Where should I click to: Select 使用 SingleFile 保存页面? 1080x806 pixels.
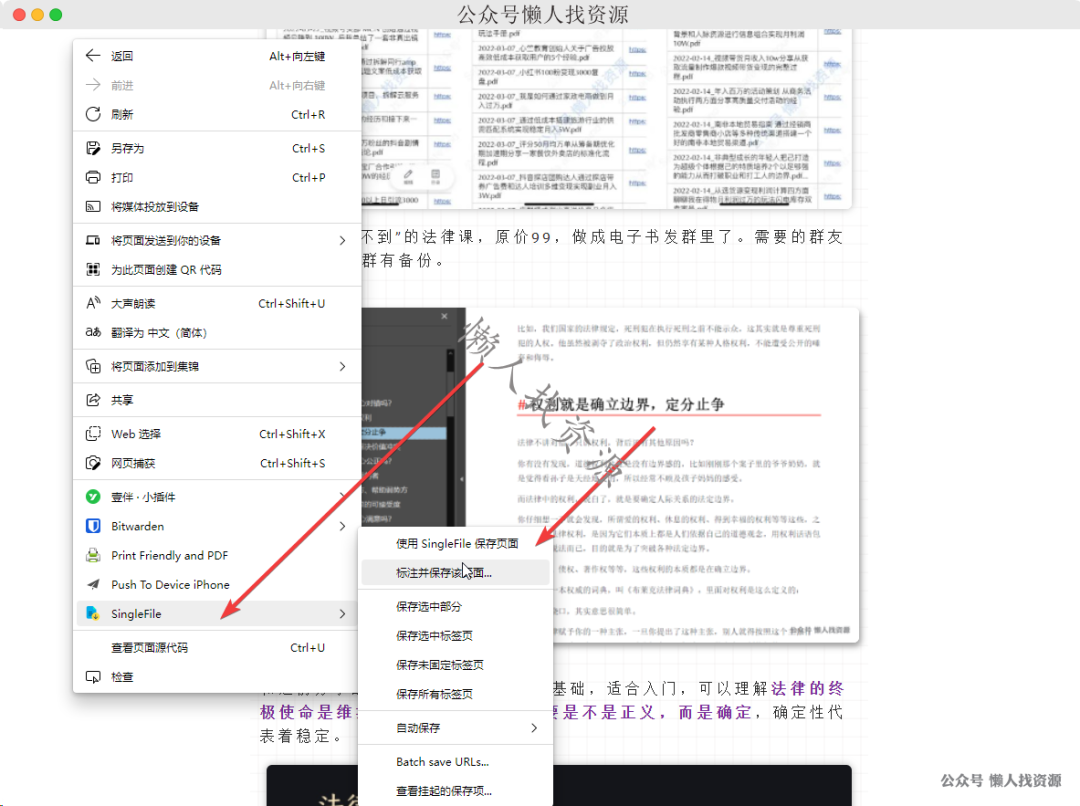click(455, 544)
